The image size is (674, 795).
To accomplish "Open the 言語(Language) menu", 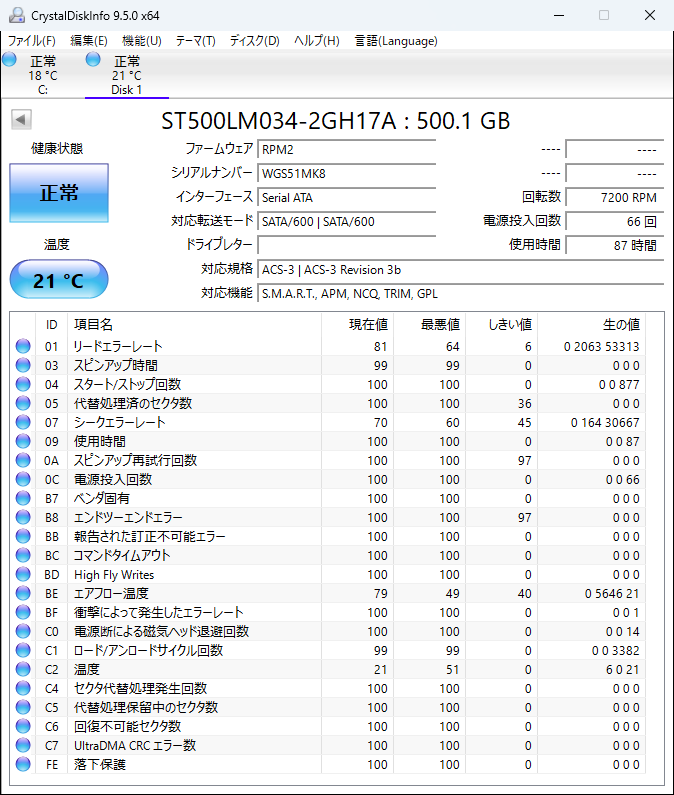I will [396, 41].
